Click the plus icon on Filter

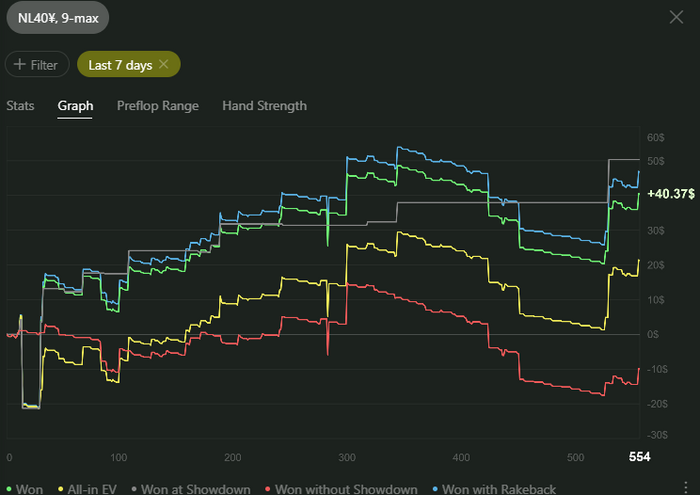pyautogui.click(x=20, y=65)
